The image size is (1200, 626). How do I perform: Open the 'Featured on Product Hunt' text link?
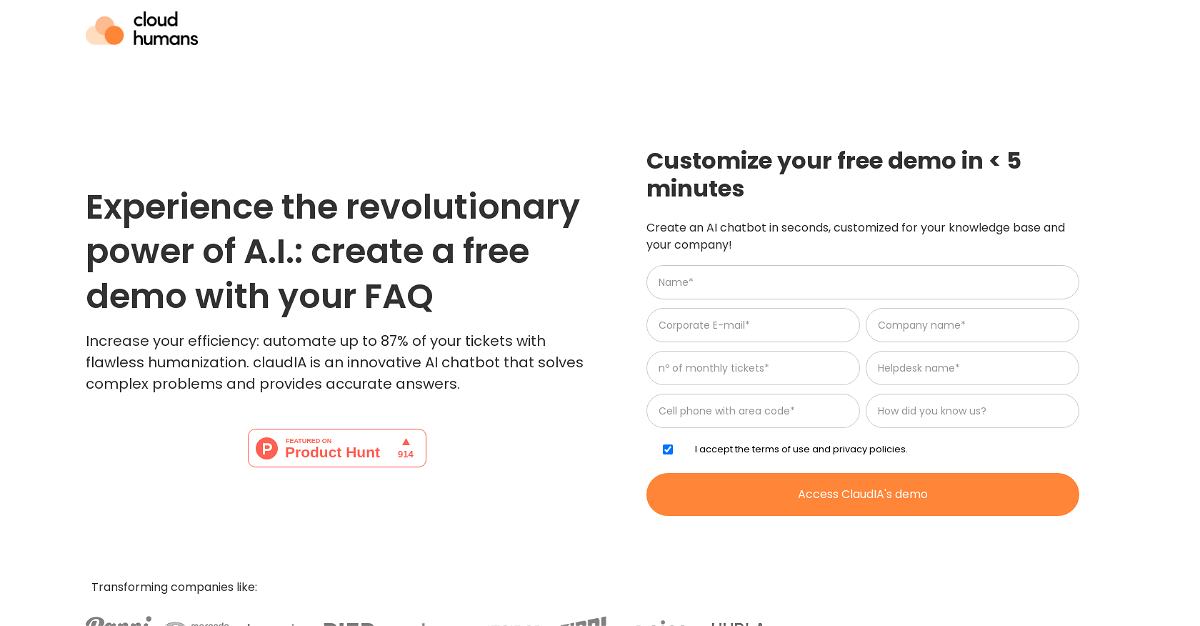[332, 450]
